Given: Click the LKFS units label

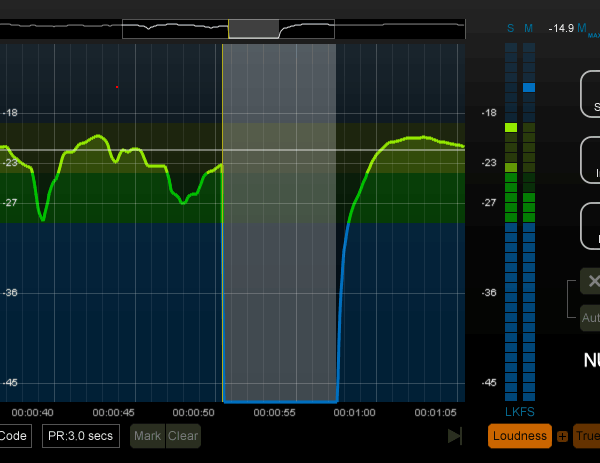Looking at the screenshot, I should click(520, 413).
